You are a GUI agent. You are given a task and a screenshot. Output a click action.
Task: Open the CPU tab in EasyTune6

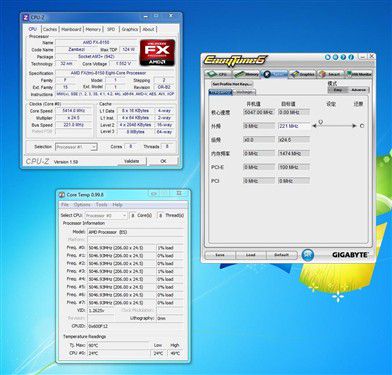point(217,74)
